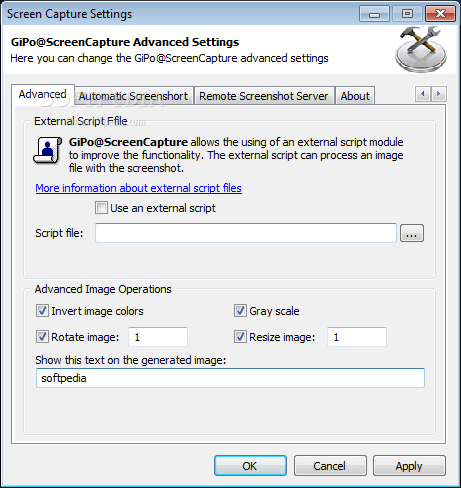Switch to Automatic Screenshort tab
The width and height of the screenshot is (461, 488).
[x=133, y=96]
